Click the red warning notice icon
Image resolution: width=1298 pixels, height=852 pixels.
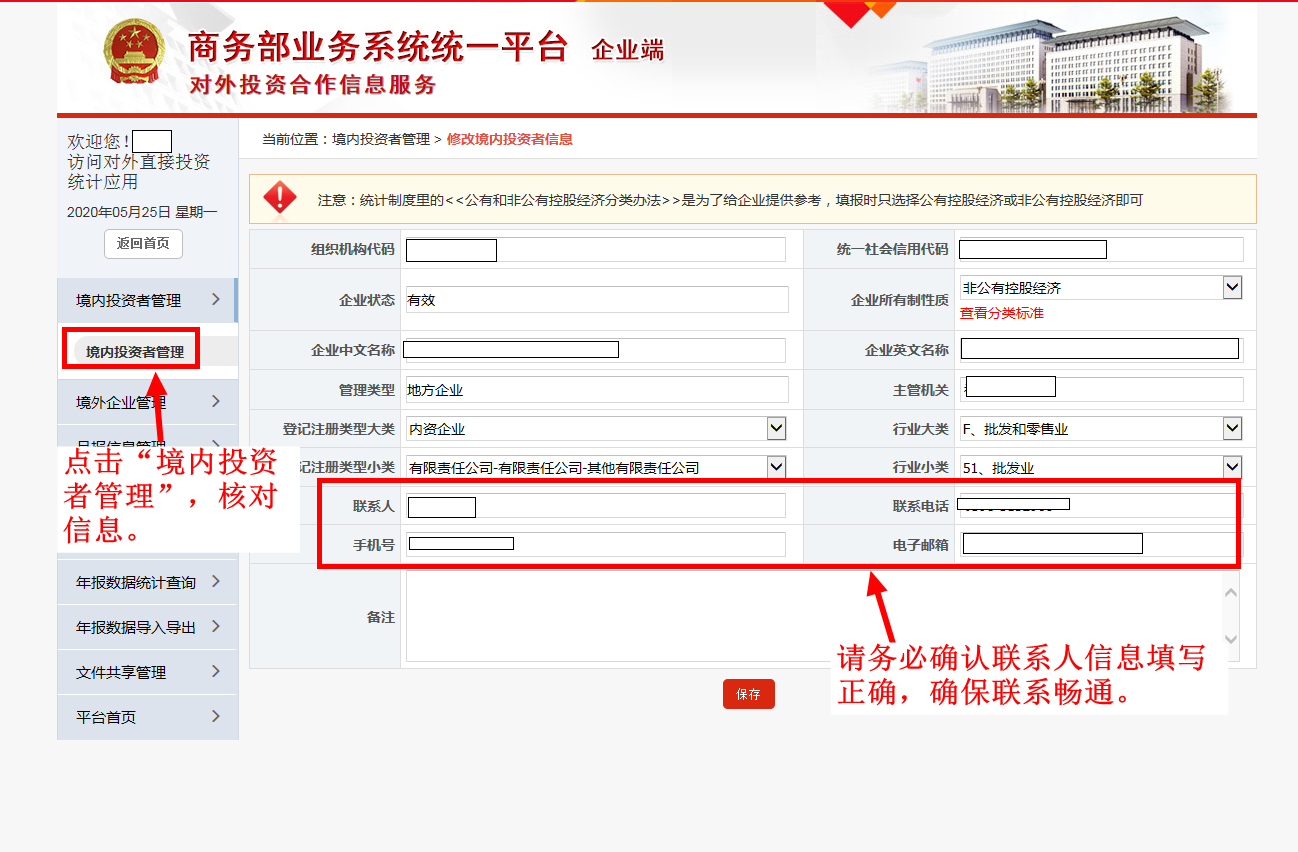(x=280, y=198)
